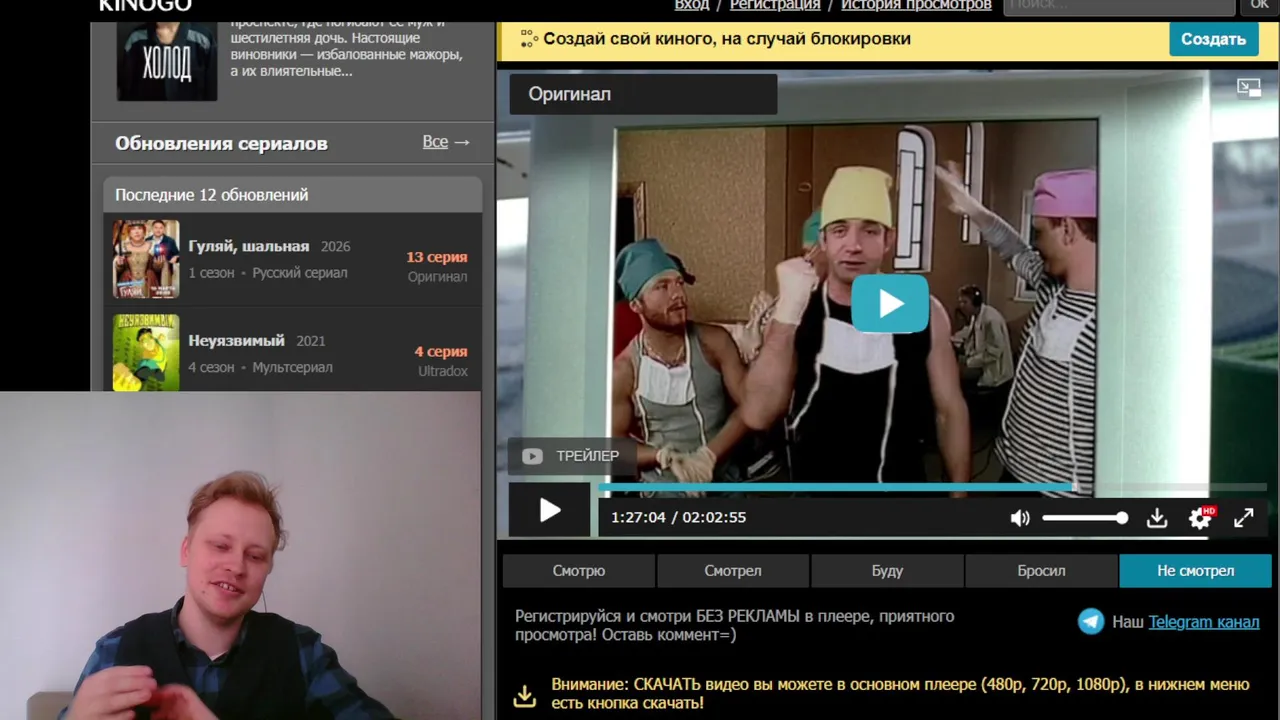Viewport: 1280px width, 720px height.
Task: Open the "Гуляй, шальная" series title
Action: [x=249, y=246]
